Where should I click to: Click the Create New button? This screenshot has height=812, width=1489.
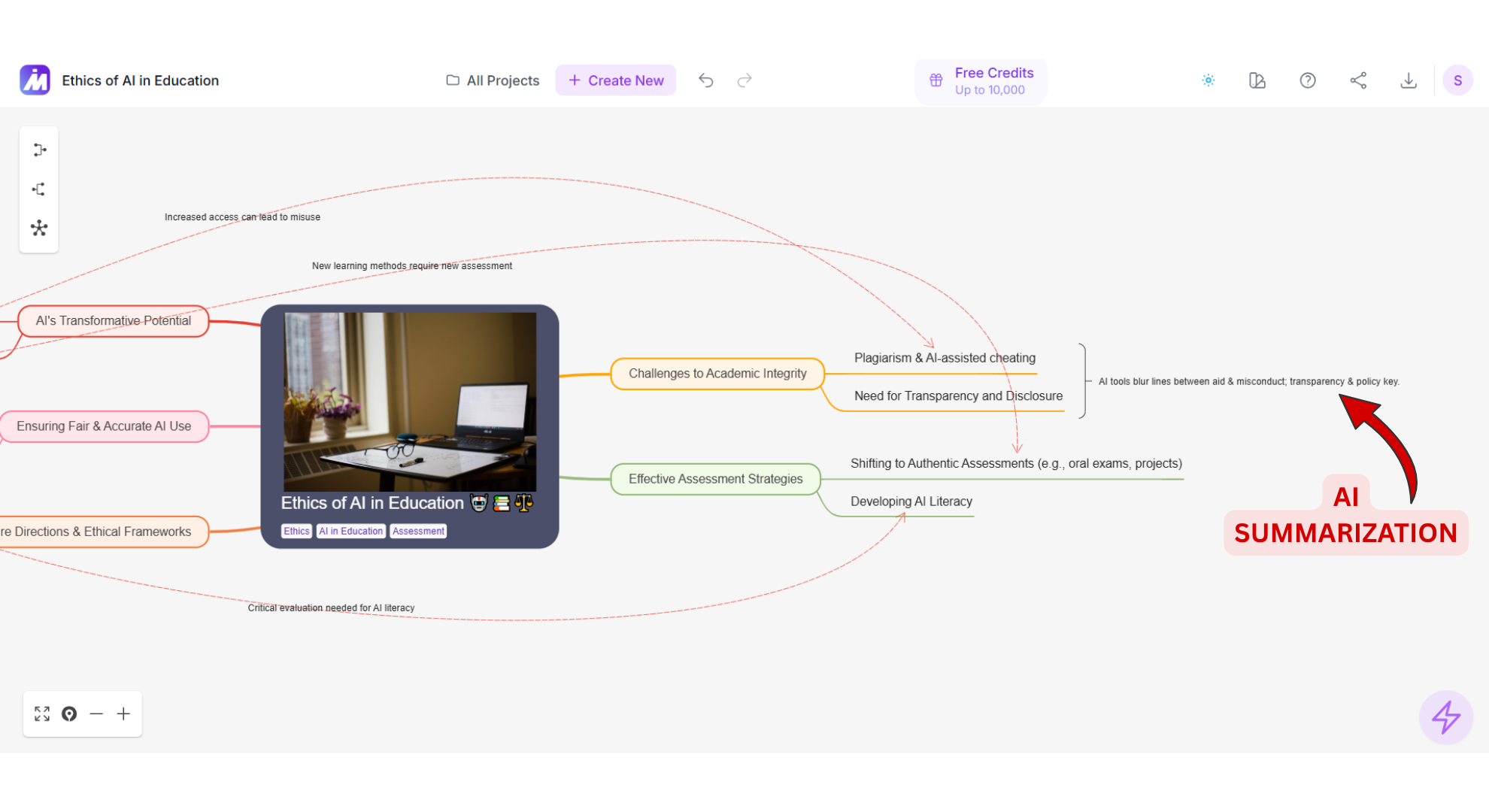616,80
